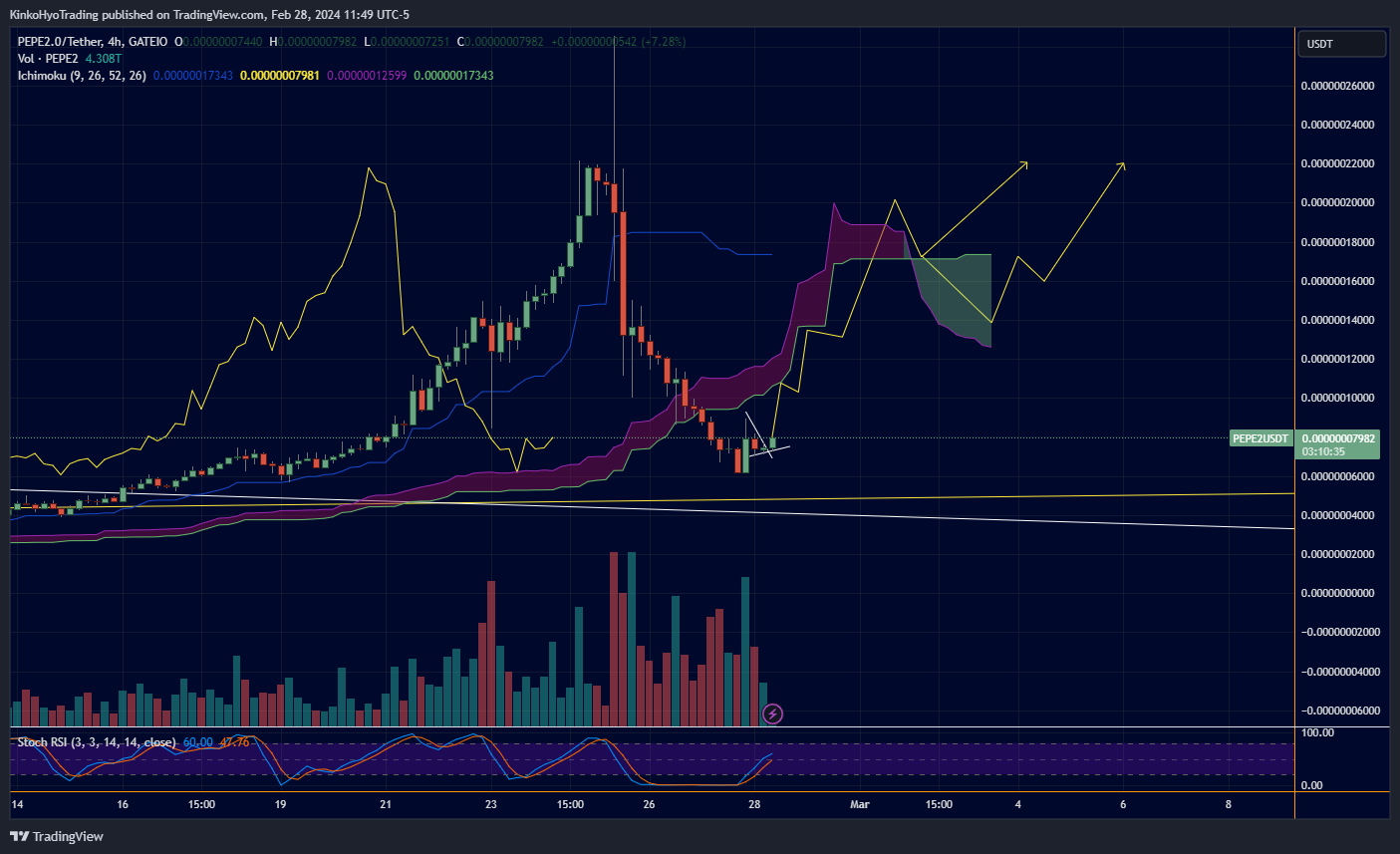Viewport: 1400px width, 854px height.
Task: Click the 0.00000022000 price axis label
Action: [1338, 163]
